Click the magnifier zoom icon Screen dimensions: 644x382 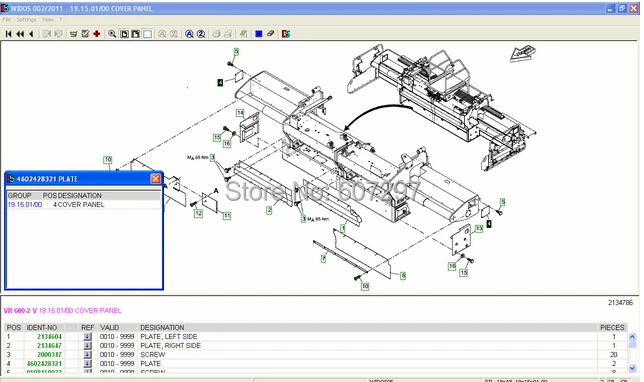[x=112, y=34]
